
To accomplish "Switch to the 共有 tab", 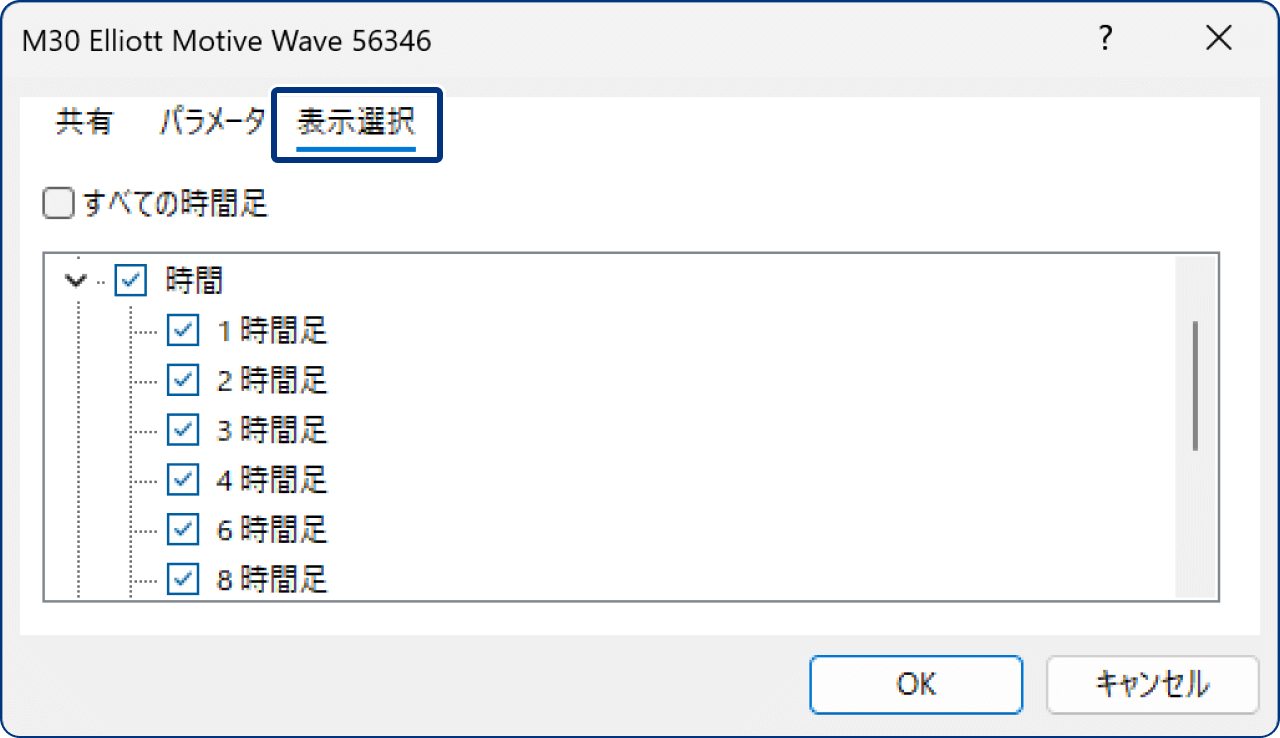I will (84, 123).
